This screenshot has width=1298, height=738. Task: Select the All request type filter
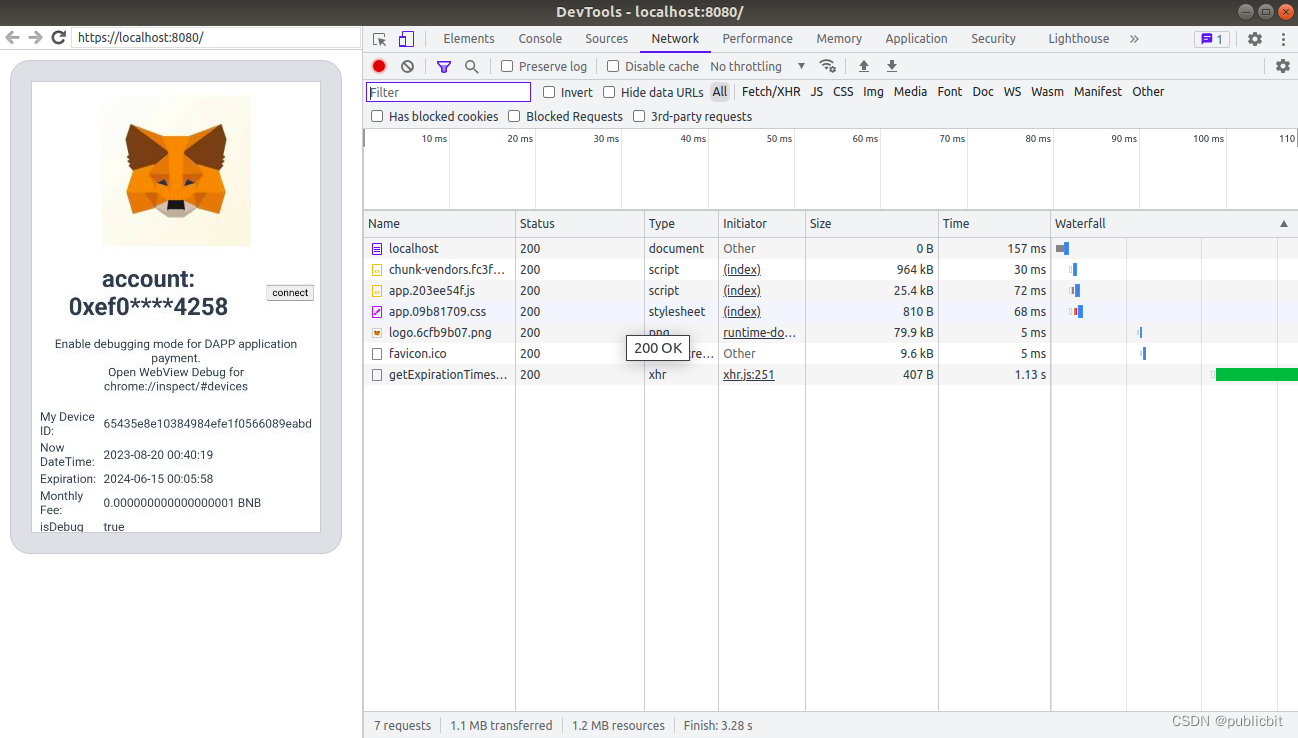tap(720, 92)
